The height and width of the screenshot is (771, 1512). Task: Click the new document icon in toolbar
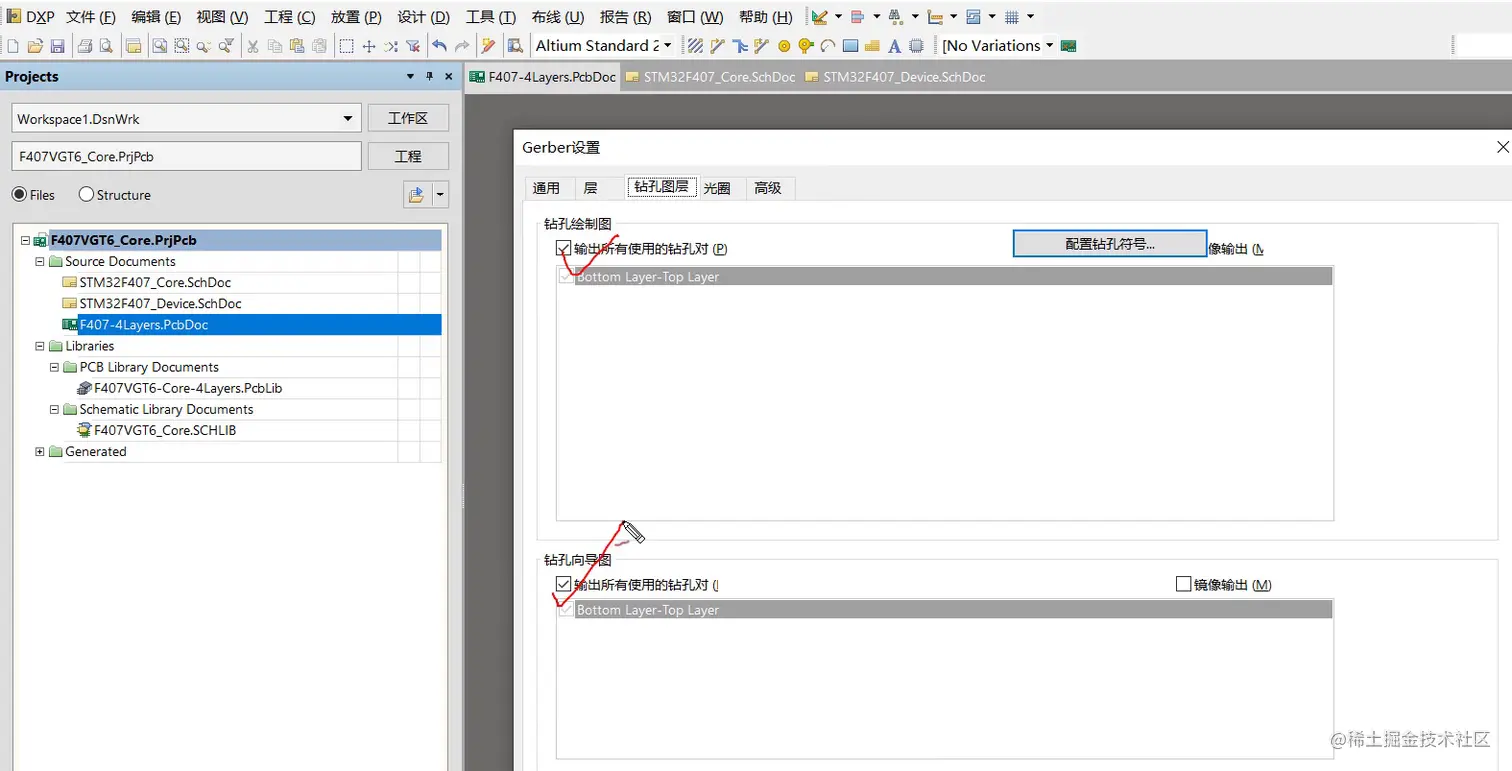[13, 46]
